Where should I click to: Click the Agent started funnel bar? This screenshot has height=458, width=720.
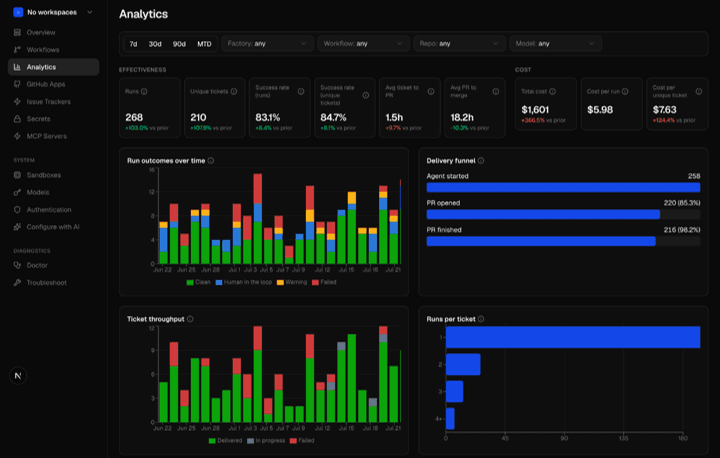pos(563,187)
